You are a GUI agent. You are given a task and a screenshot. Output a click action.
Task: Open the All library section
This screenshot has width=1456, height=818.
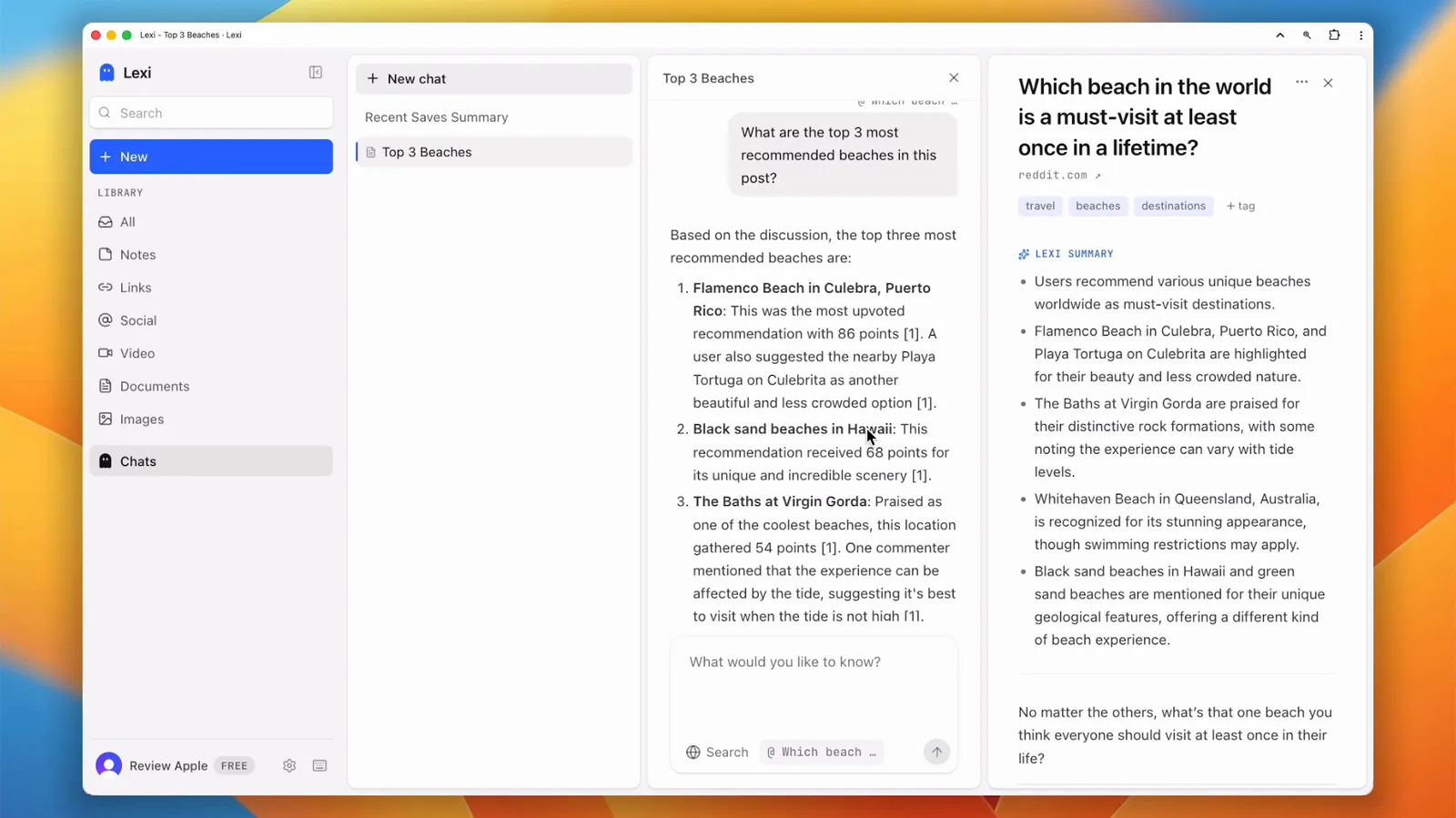point(211,222)
